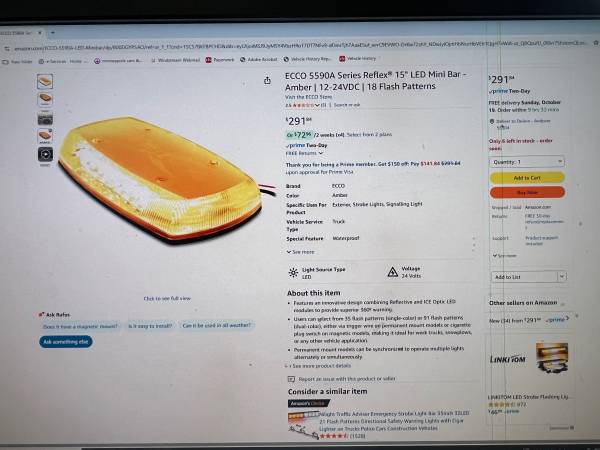Open the Quantity dropdown
This screenshot has width=600, height=450.
[527, 162]
